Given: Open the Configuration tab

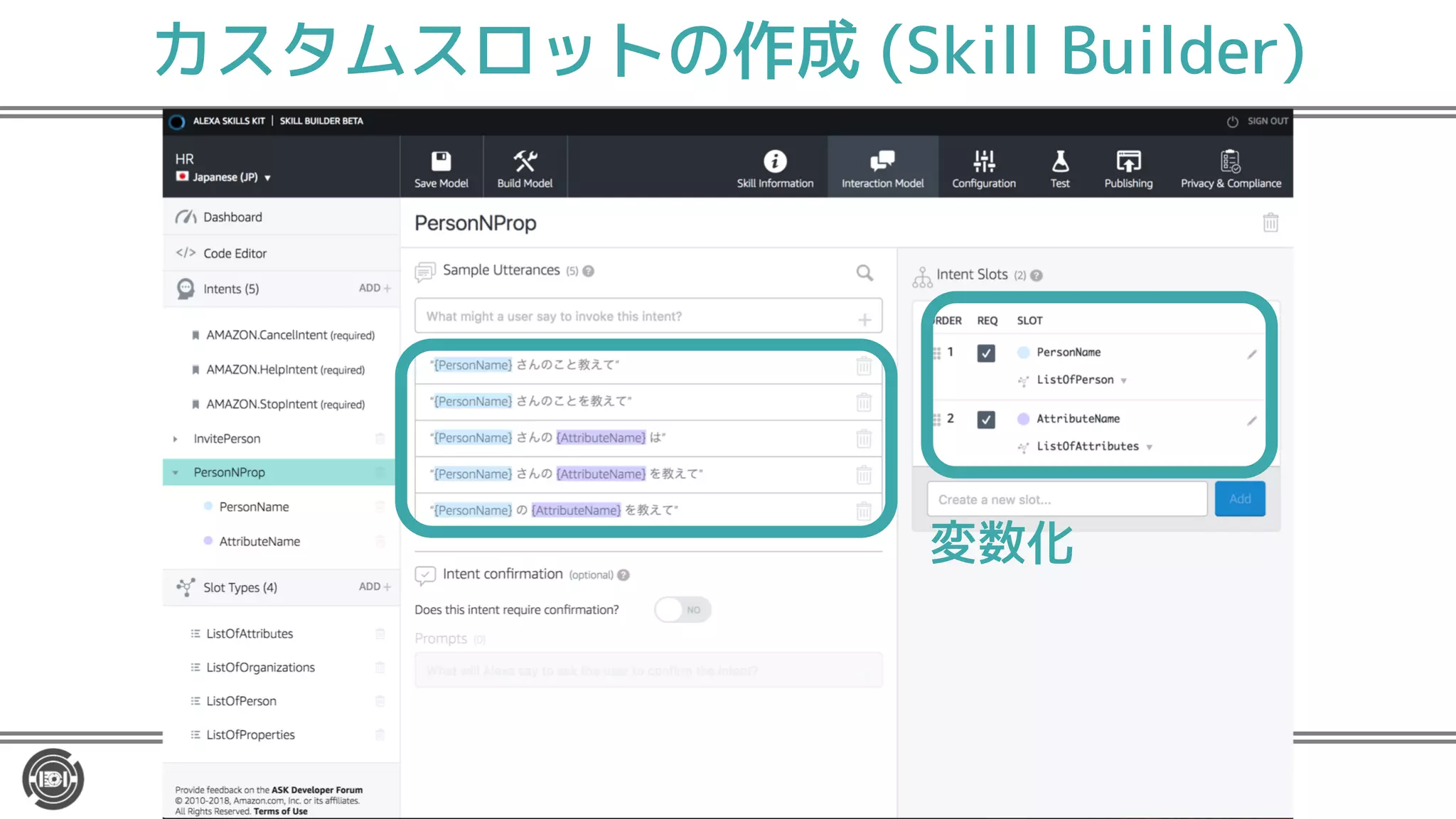Looking at the screenshot, I should 984,169.
